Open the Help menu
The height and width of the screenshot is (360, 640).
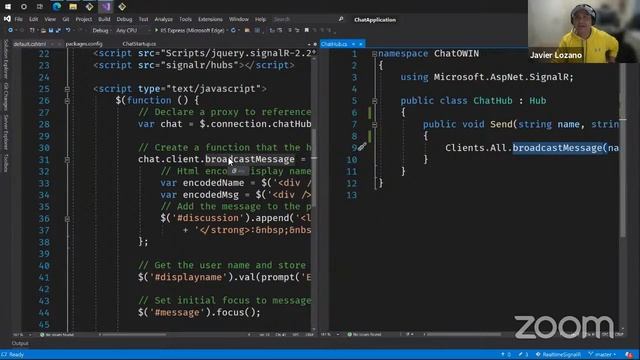coord(260,19)
